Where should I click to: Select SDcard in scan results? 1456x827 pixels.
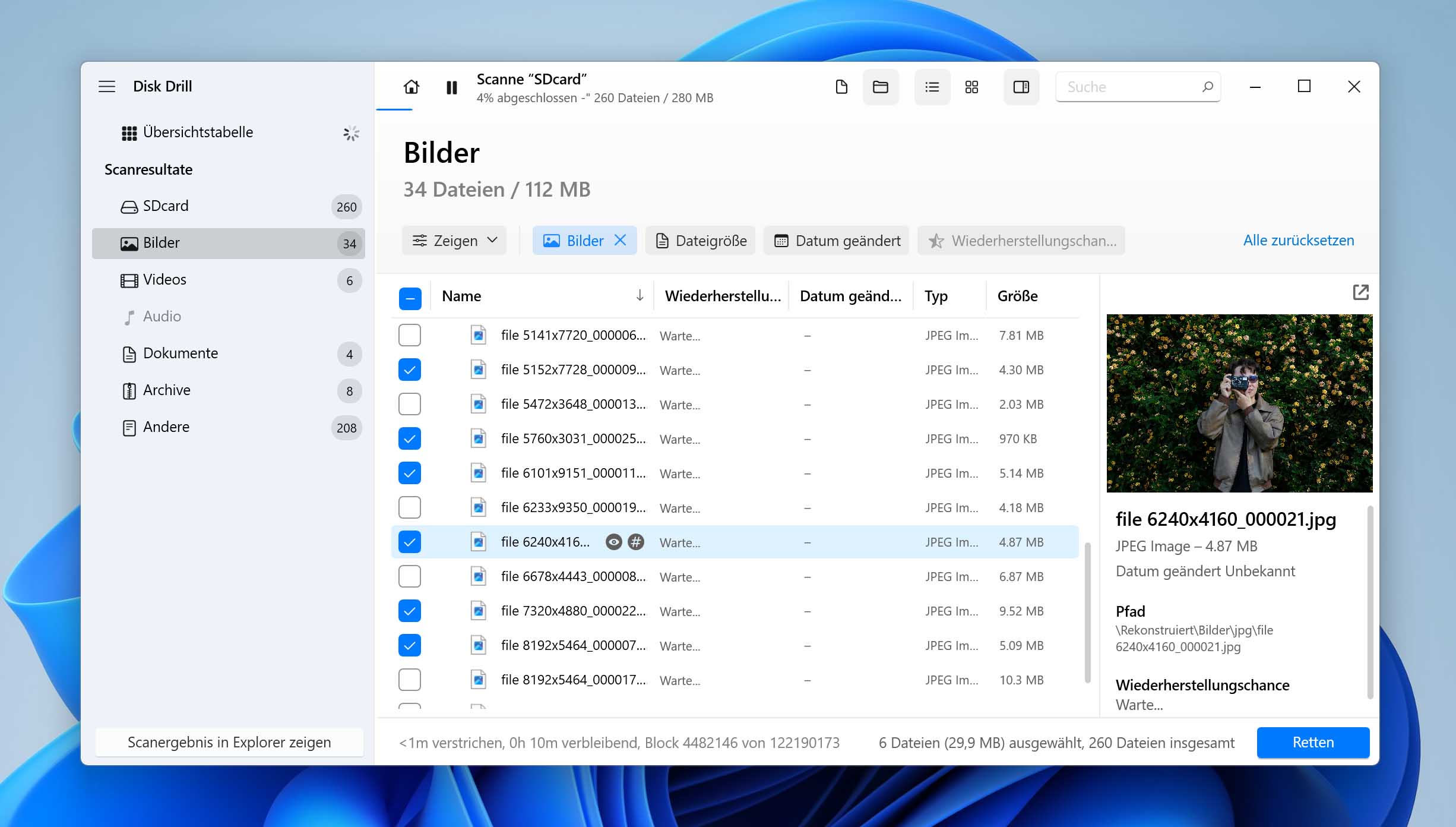click(228, 206)
